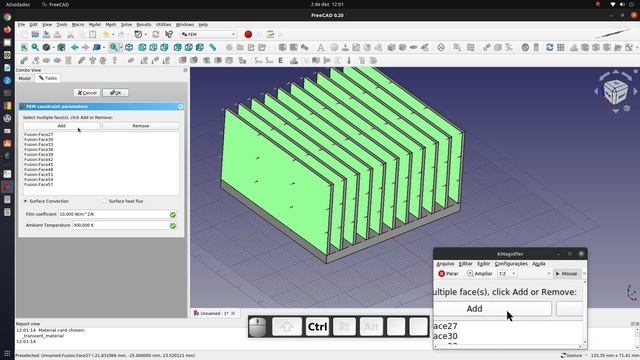Open Chrome from the Ubuntu dock

tap(7, 18)
